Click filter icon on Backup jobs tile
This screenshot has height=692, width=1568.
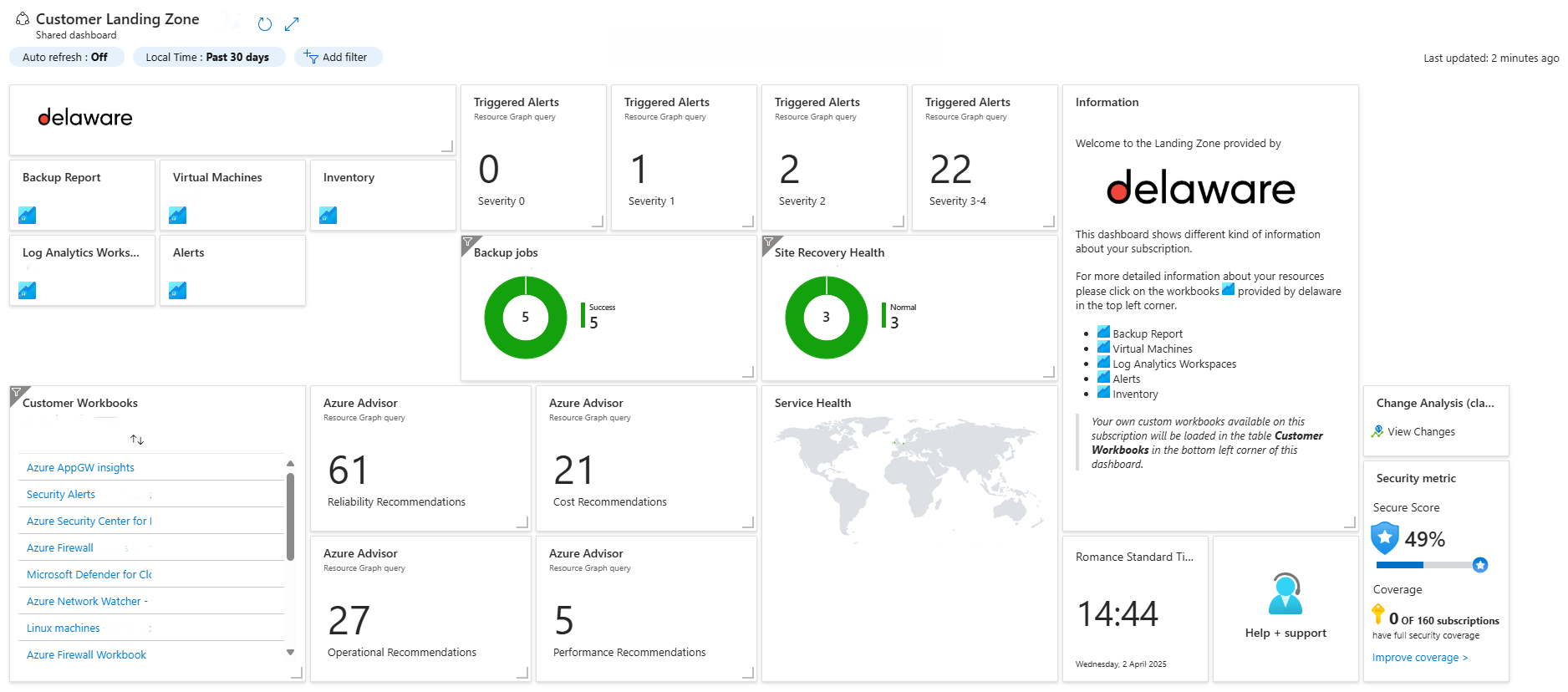(468, 242)
